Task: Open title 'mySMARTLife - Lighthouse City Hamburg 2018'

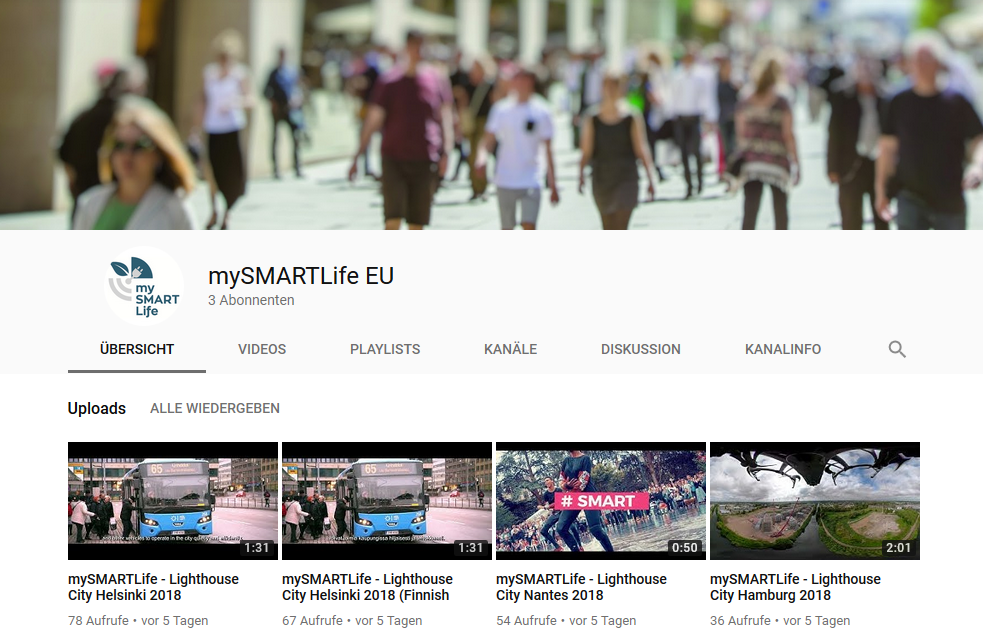Action: coord(795,587)
